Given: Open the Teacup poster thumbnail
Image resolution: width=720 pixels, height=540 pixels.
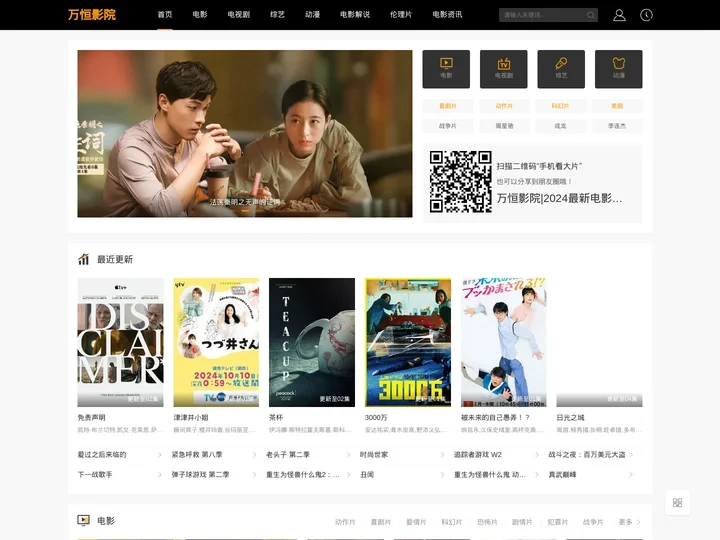Looking at the screenshot, I should [312, 342].
